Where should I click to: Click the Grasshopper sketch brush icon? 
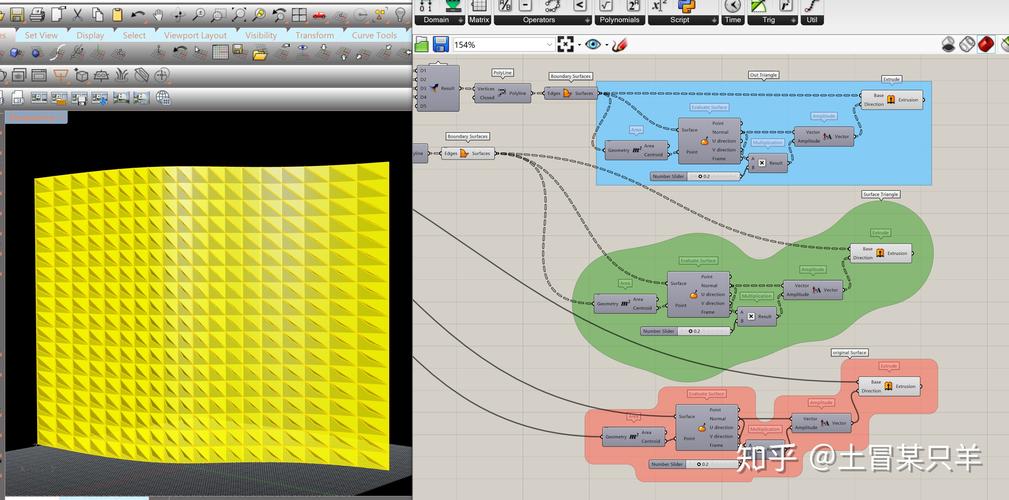click(620, 44)
